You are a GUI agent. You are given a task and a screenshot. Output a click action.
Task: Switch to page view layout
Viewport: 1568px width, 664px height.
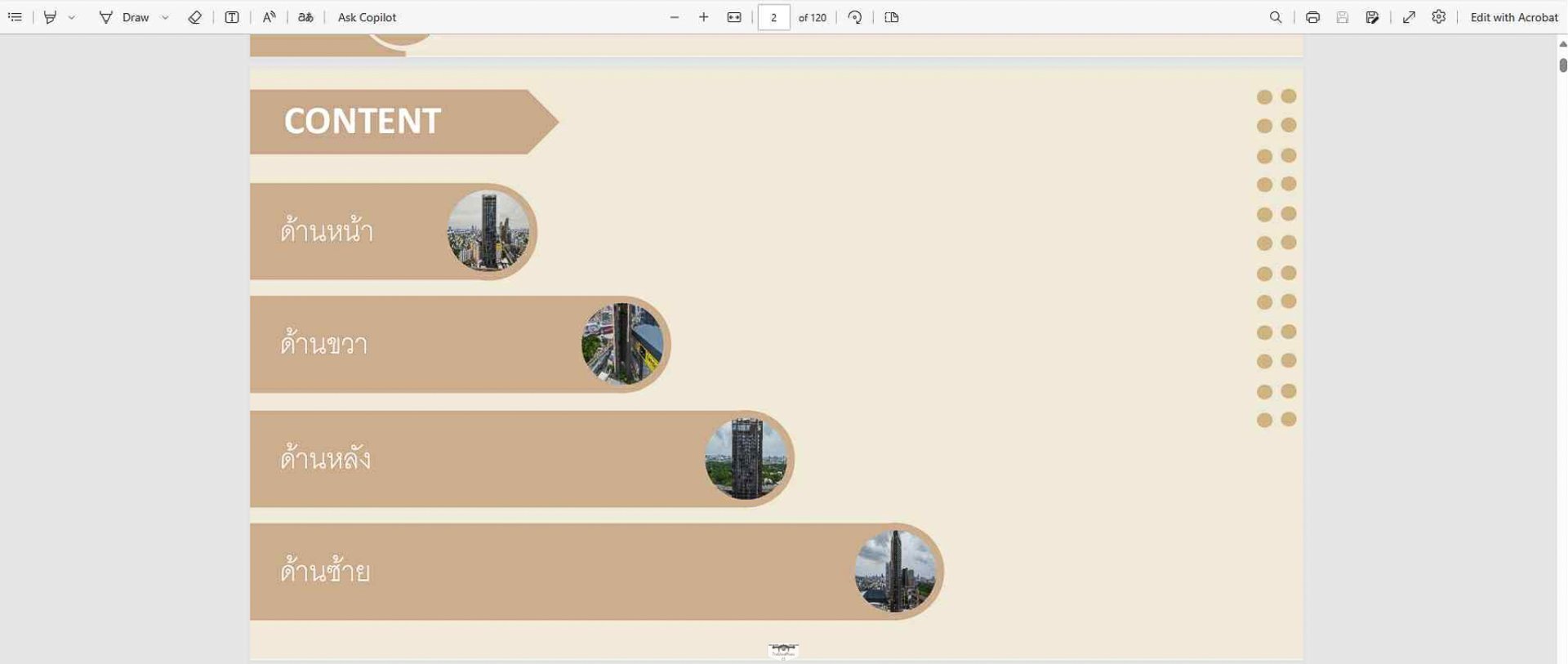[892, 17]
